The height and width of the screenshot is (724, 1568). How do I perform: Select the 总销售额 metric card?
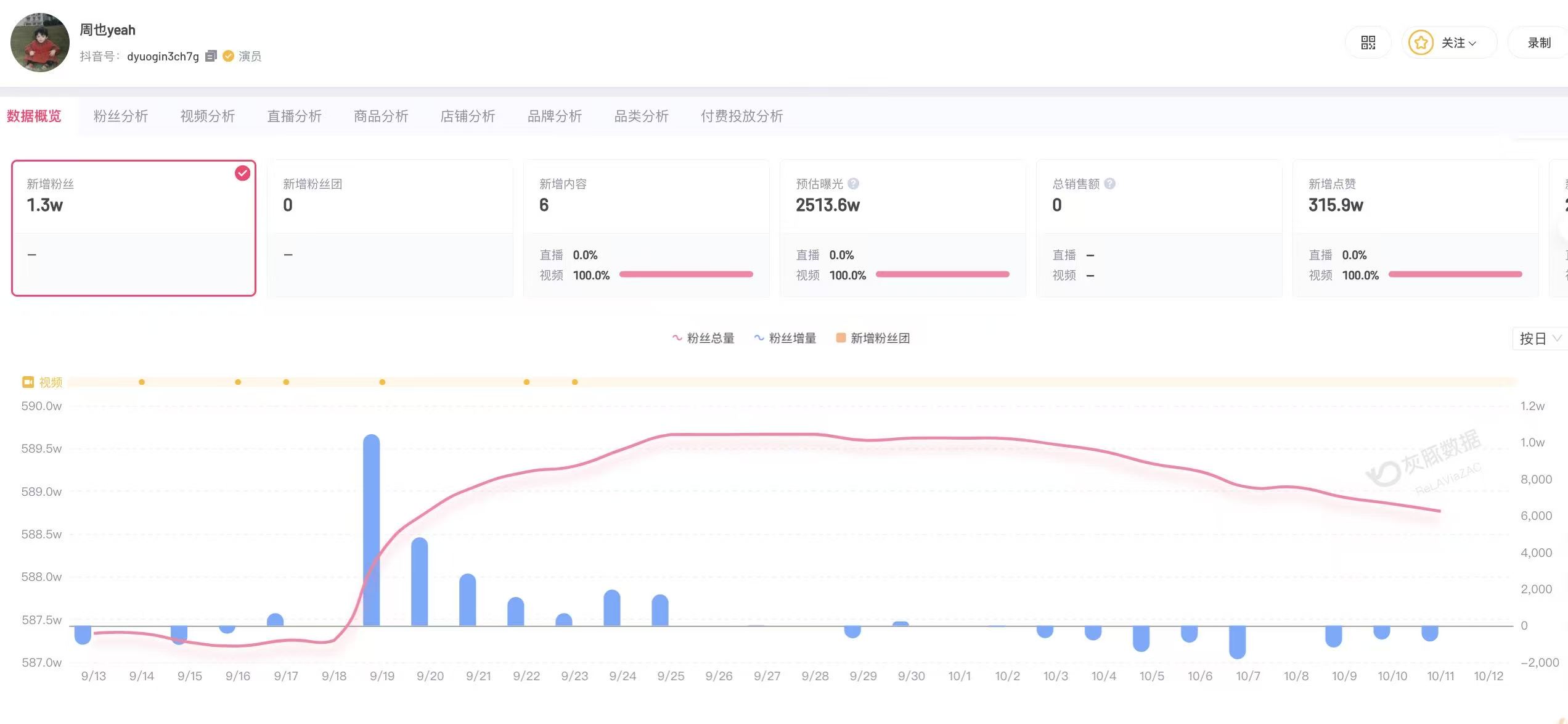[1159, 228]
